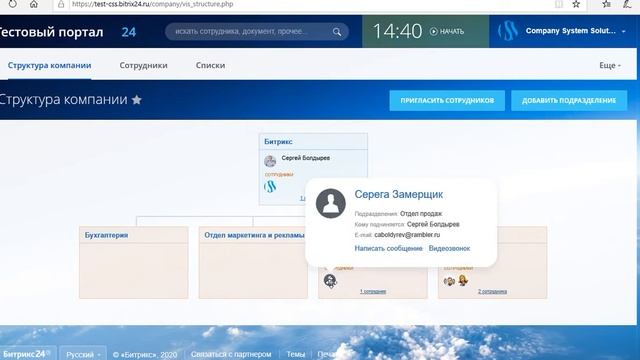The width and height of the screenshot is (640, 360).
Task: Expand the Еще menu
Action: (610, 65)
